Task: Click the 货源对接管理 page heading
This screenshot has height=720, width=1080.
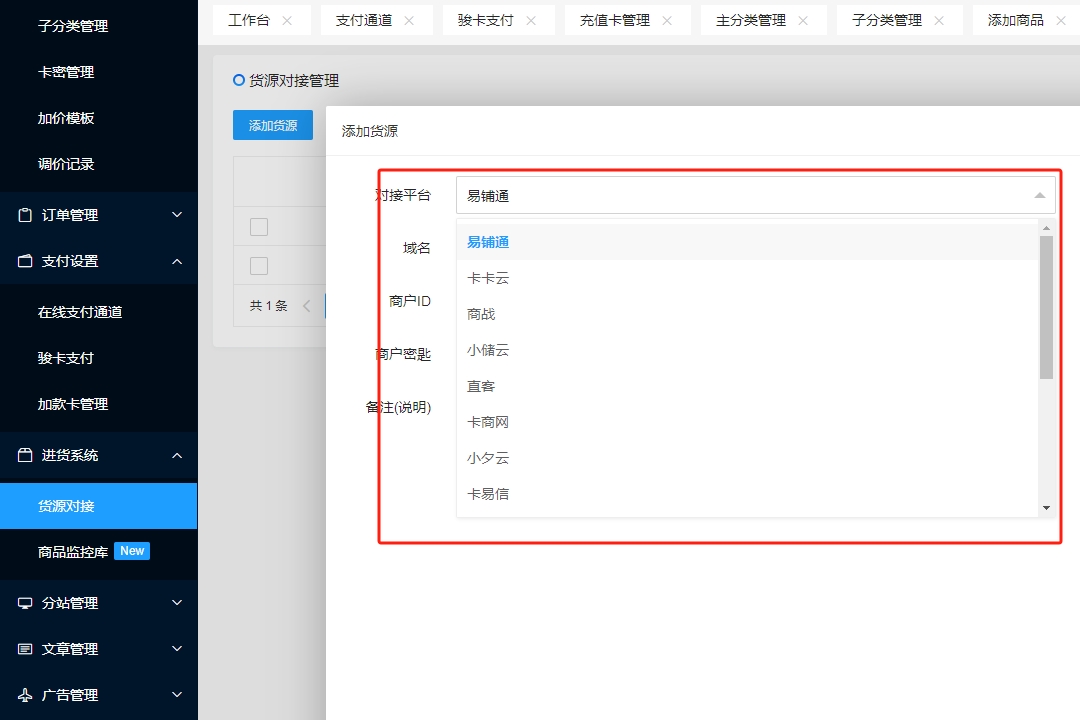Action: (294, 81)
